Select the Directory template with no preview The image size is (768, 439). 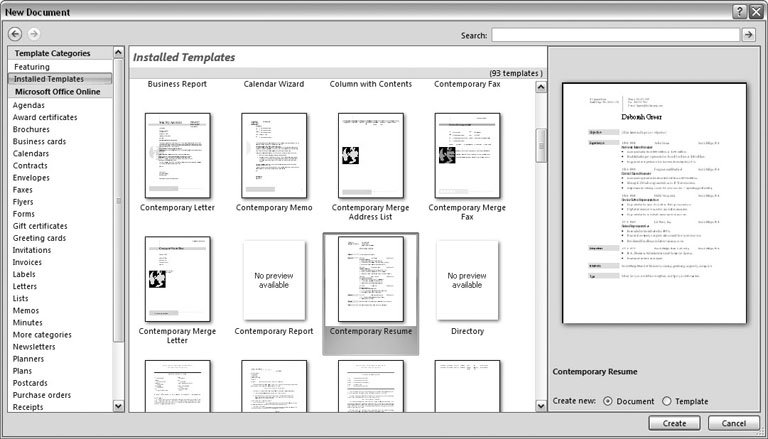pyautogui.click(x=467, y=280)
